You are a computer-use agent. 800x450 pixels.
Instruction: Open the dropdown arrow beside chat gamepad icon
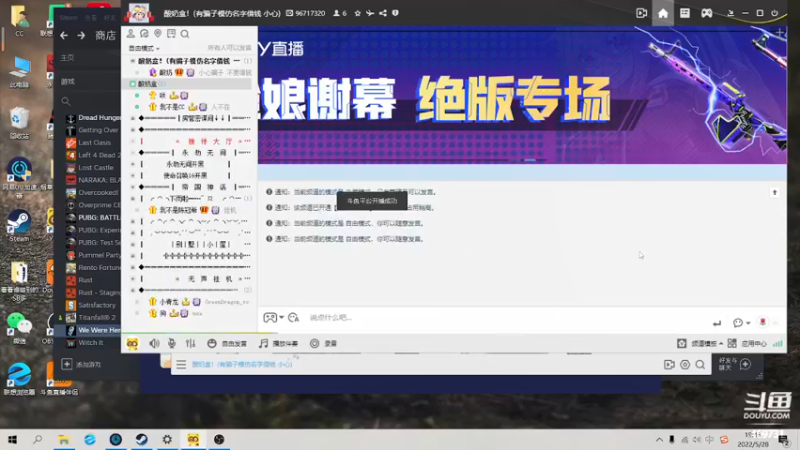[281, 317]
